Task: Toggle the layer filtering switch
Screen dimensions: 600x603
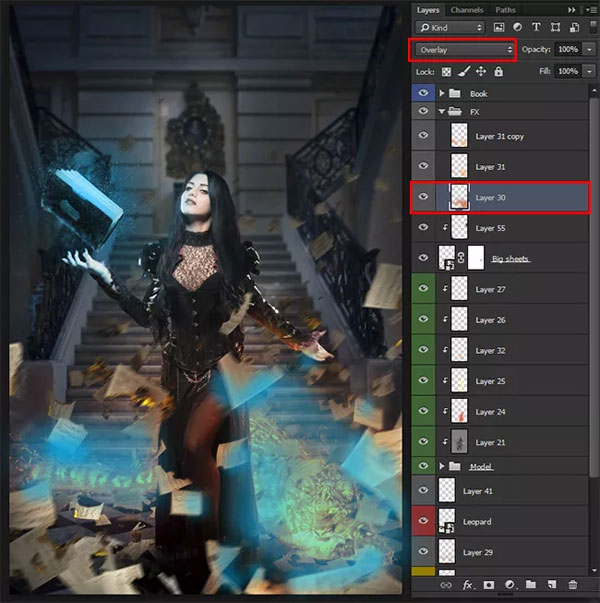Action: tap(593, 27)
